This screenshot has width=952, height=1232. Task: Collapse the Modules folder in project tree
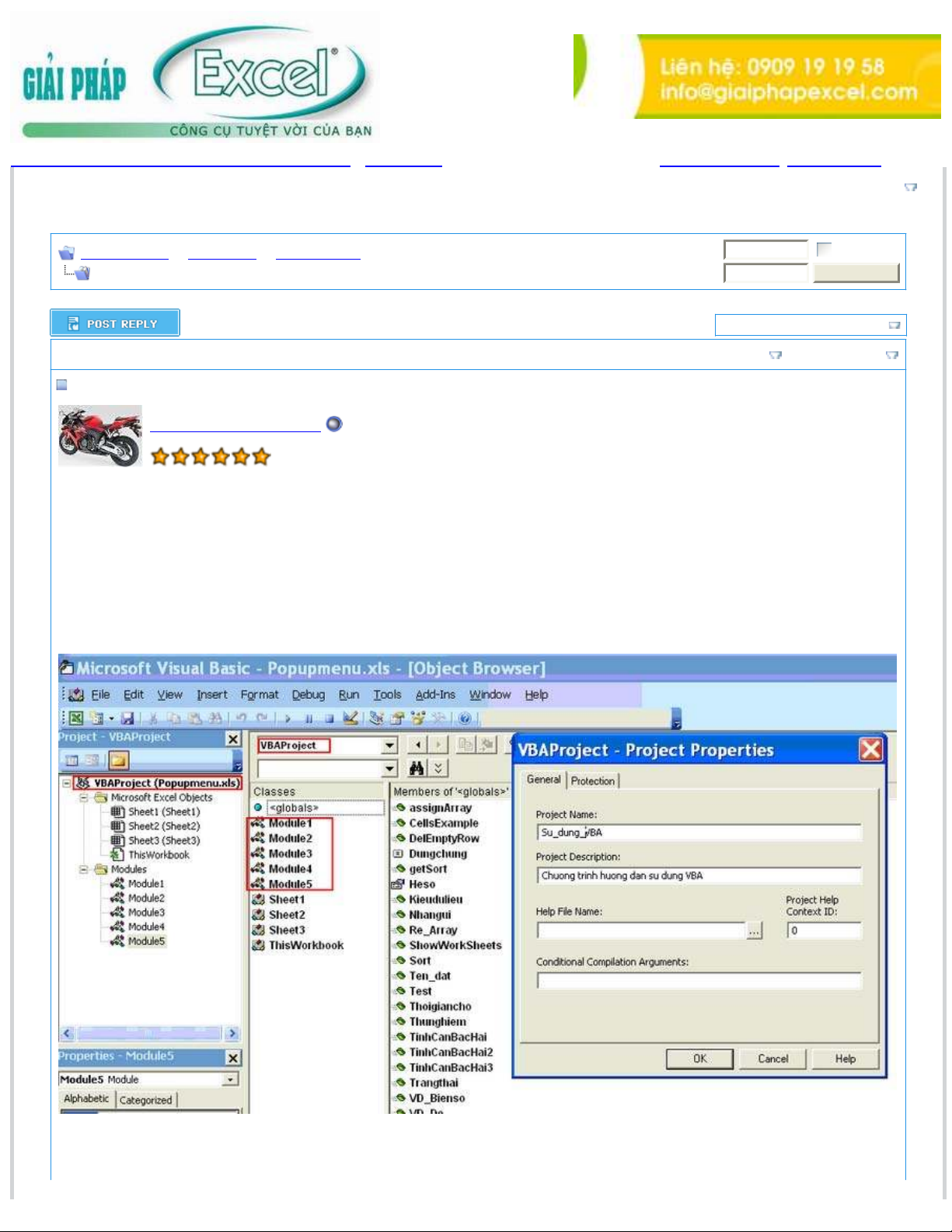coord(83,869)
